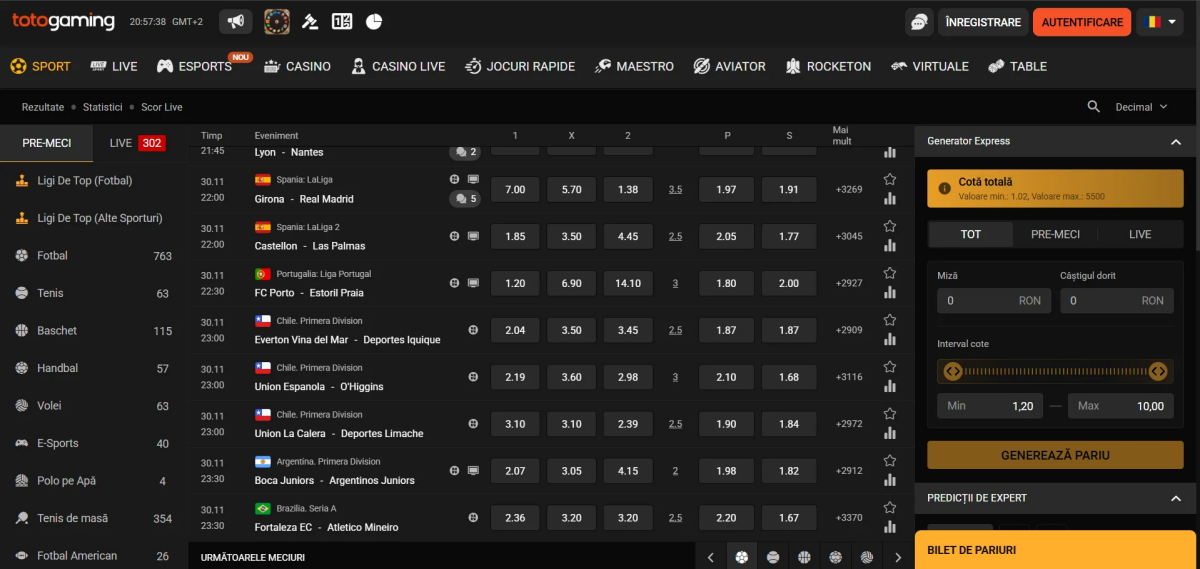Open match tracker icon for Fortaleza EC
Image resolution: width=1200 pixels, height=569 pixels.
point(473,517)
